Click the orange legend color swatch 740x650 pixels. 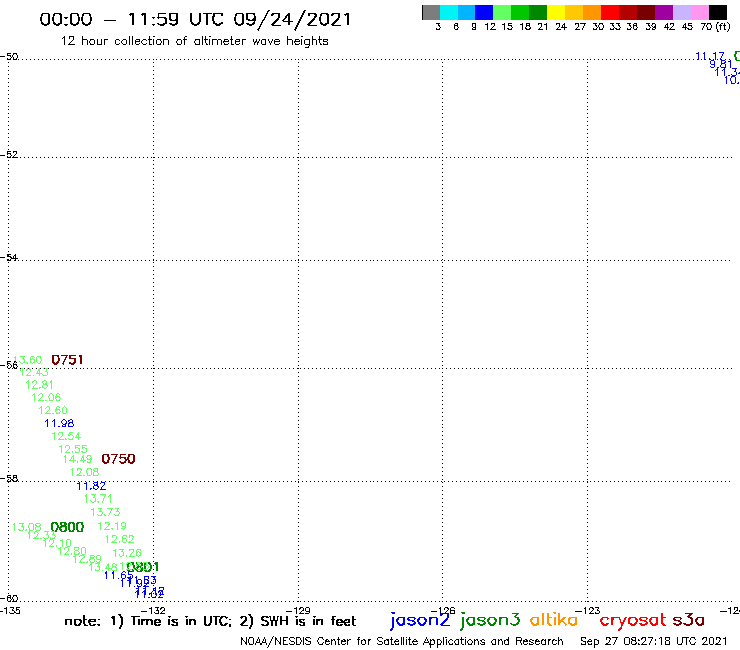pyautogui.click(x=592, y=12)
